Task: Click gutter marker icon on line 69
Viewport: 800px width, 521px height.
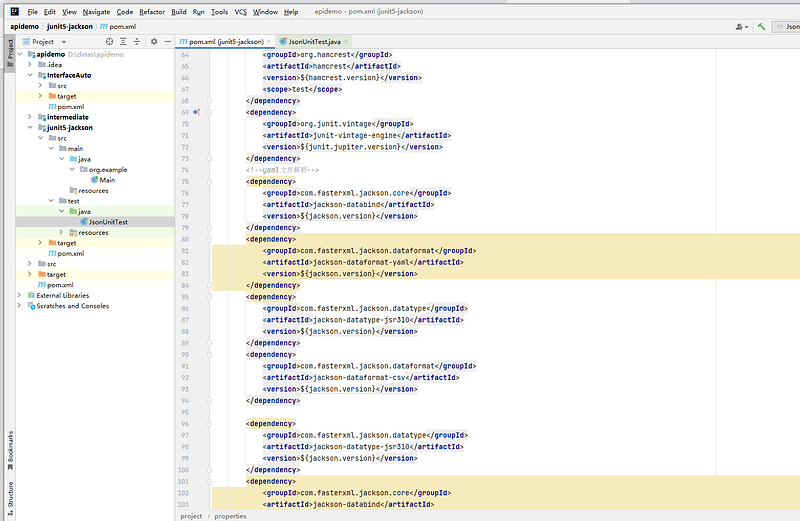Action: coord(196,112)
